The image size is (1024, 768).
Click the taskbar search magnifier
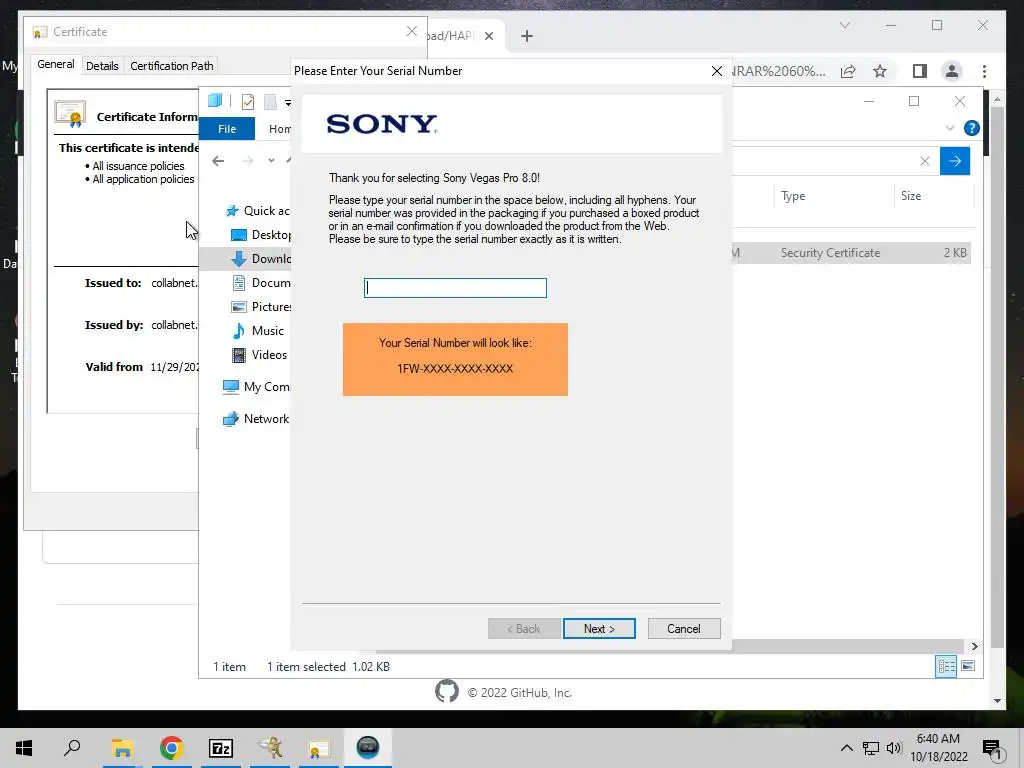(72, 748)
